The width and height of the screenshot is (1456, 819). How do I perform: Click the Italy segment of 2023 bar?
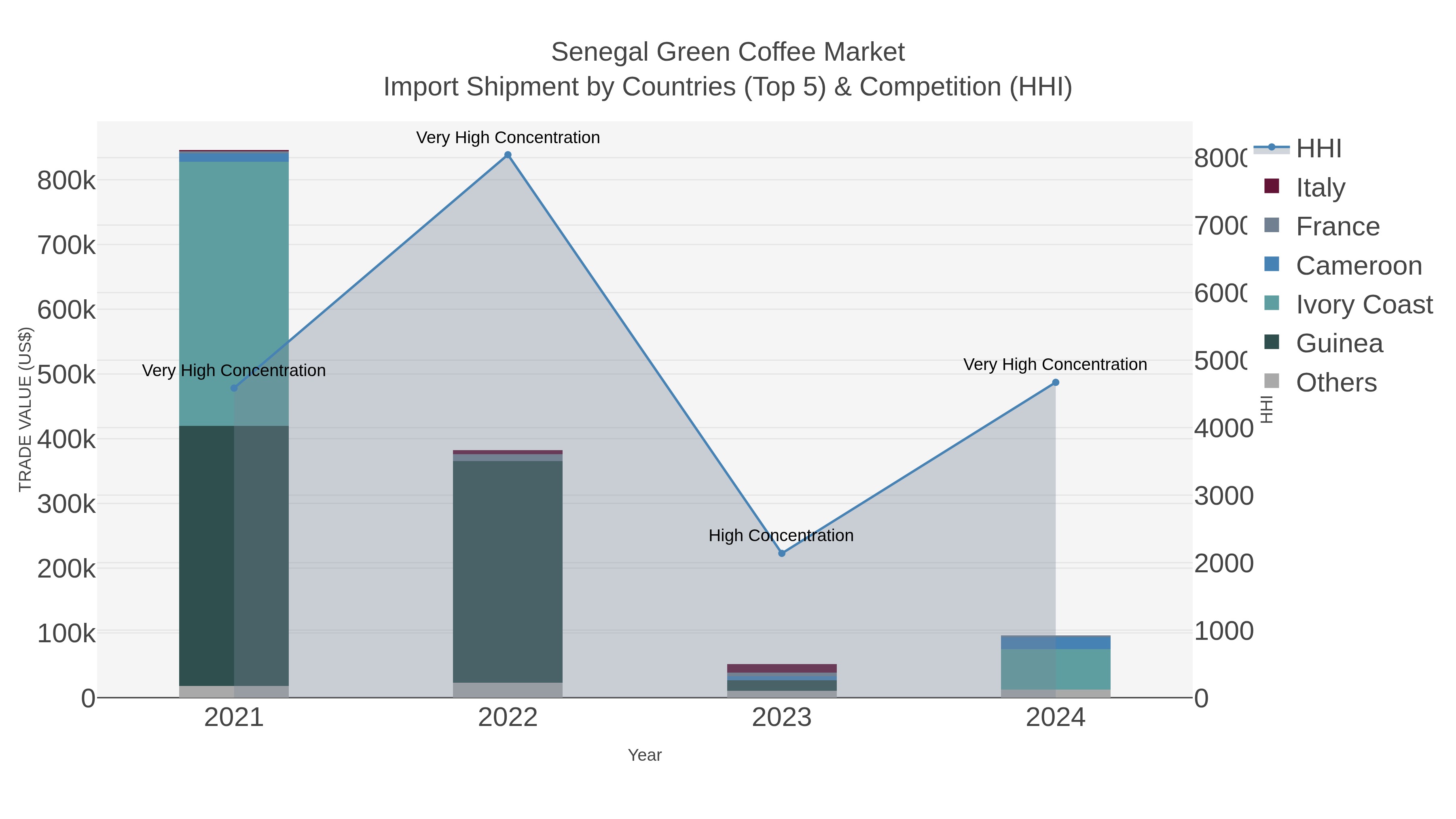tap(782, 668)
